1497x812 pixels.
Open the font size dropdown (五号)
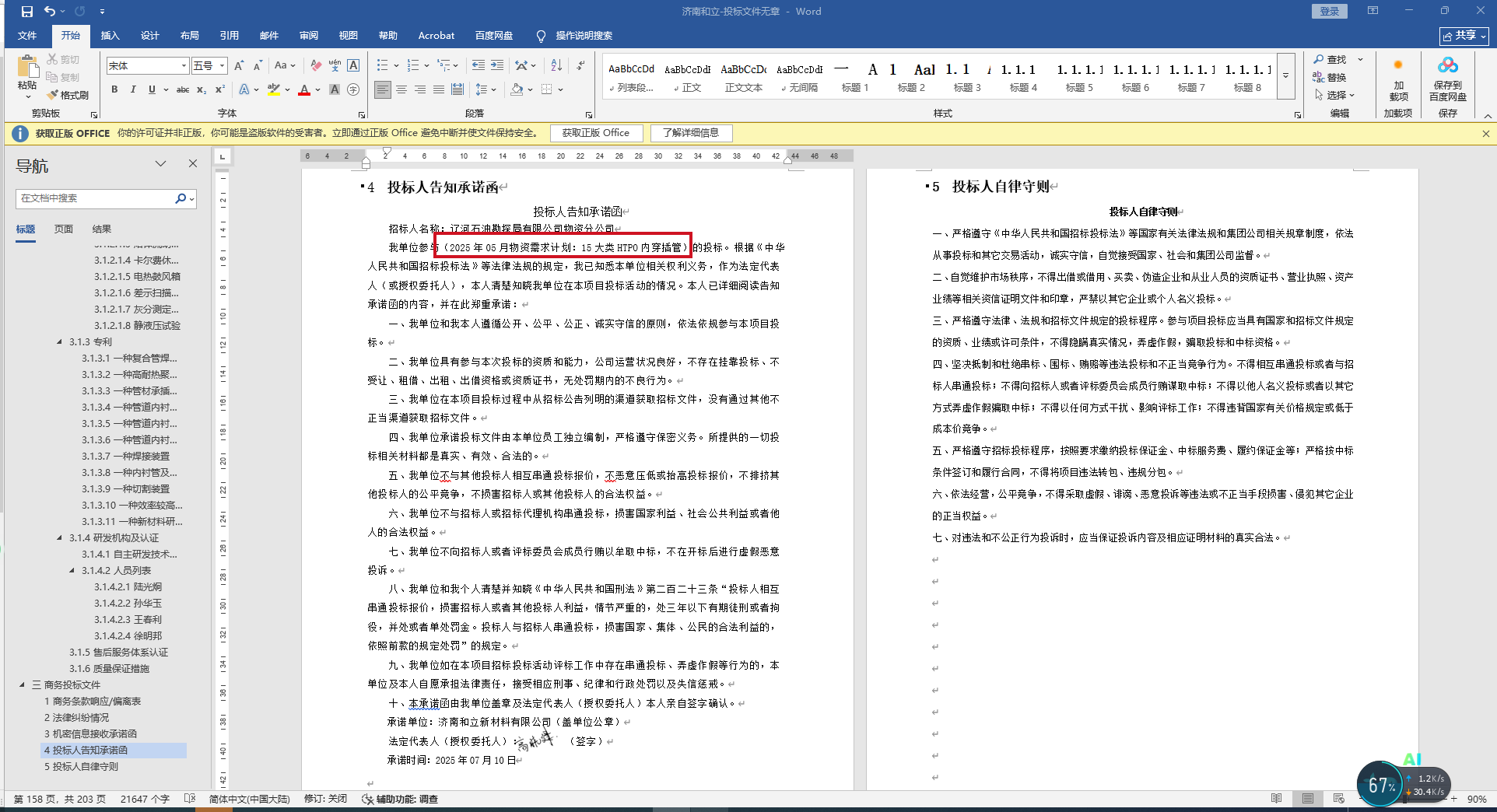pos(222,66)
